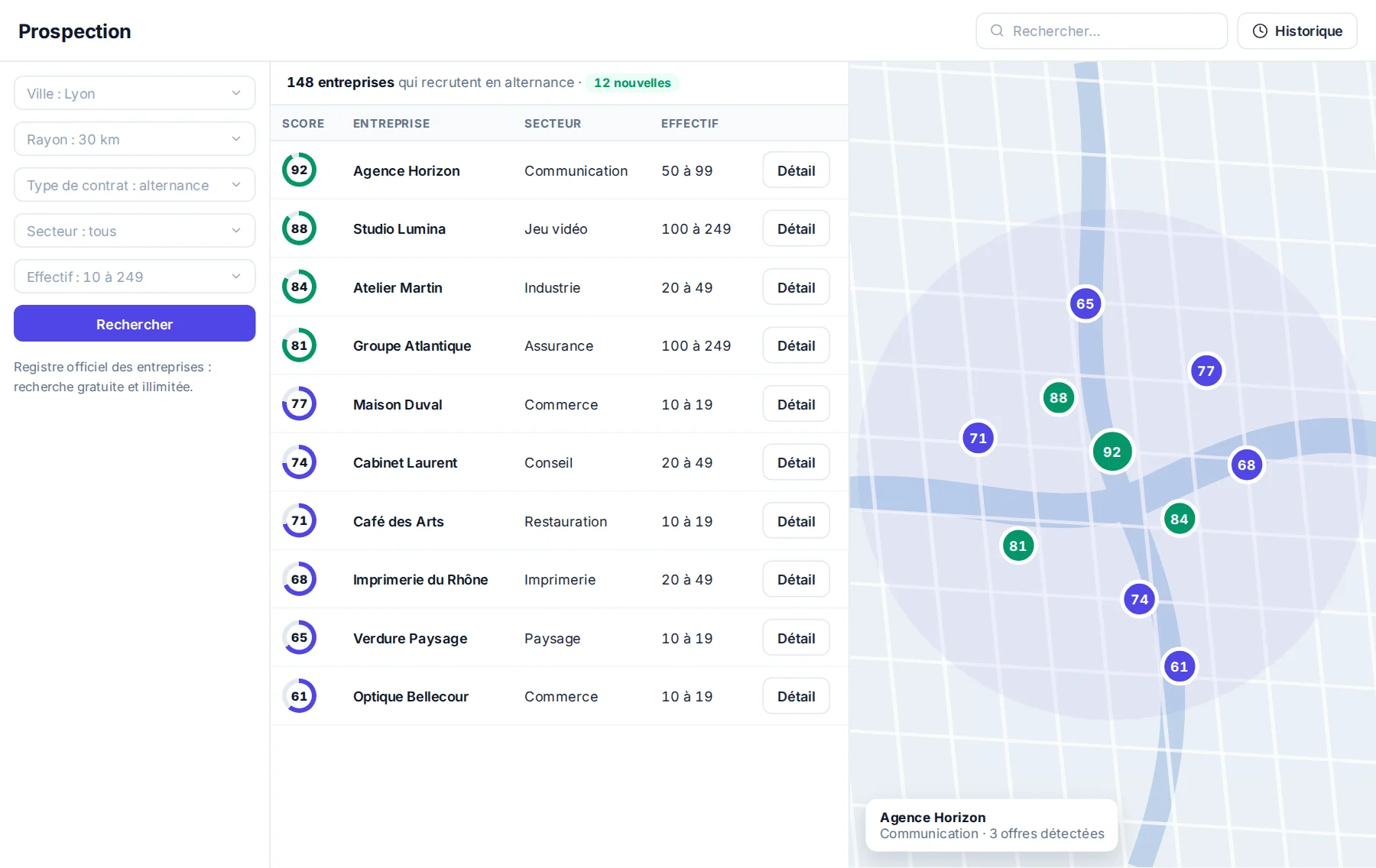This screenshot has height=868, width=1376.
Task: Select map marker 81
Action: pos(1018,546)
